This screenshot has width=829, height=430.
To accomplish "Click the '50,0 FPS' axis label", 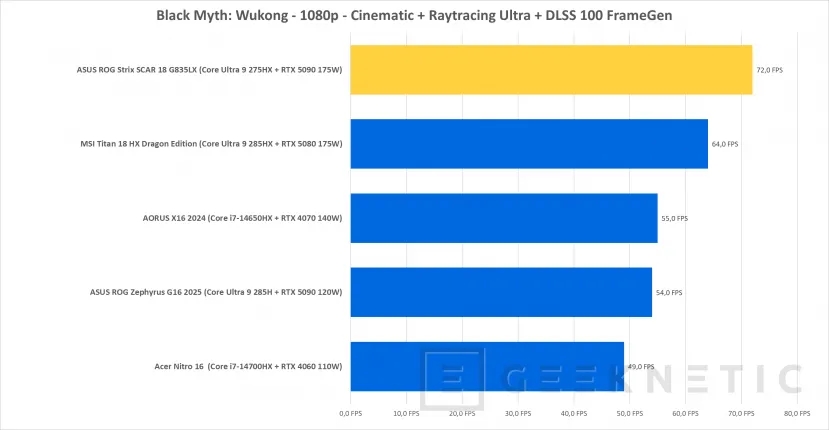I will (630, 414).
